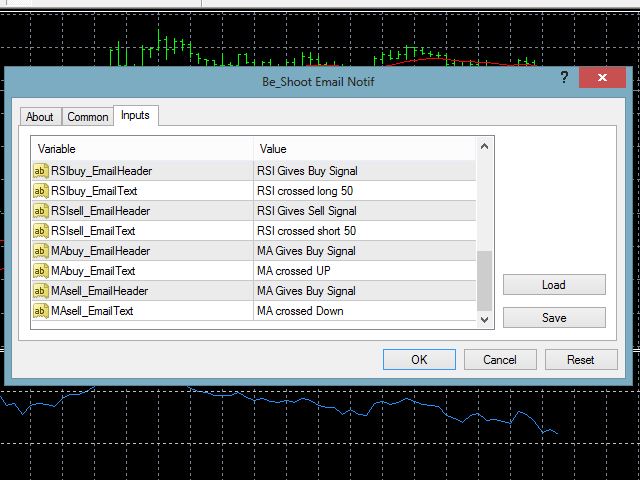Click the value 'RSI crossed short 50'
Image resolution: width=640 pixels, height=480 pixels.
click(307, 231)
